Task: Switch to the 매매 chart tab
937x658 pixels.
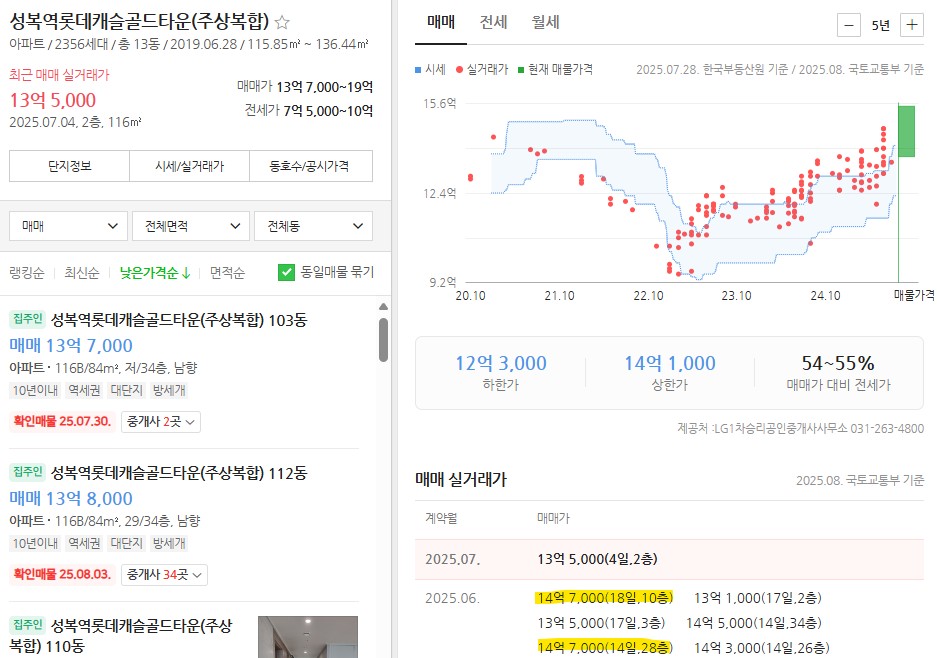Action: pyautogui.click(x=441, y=23)
